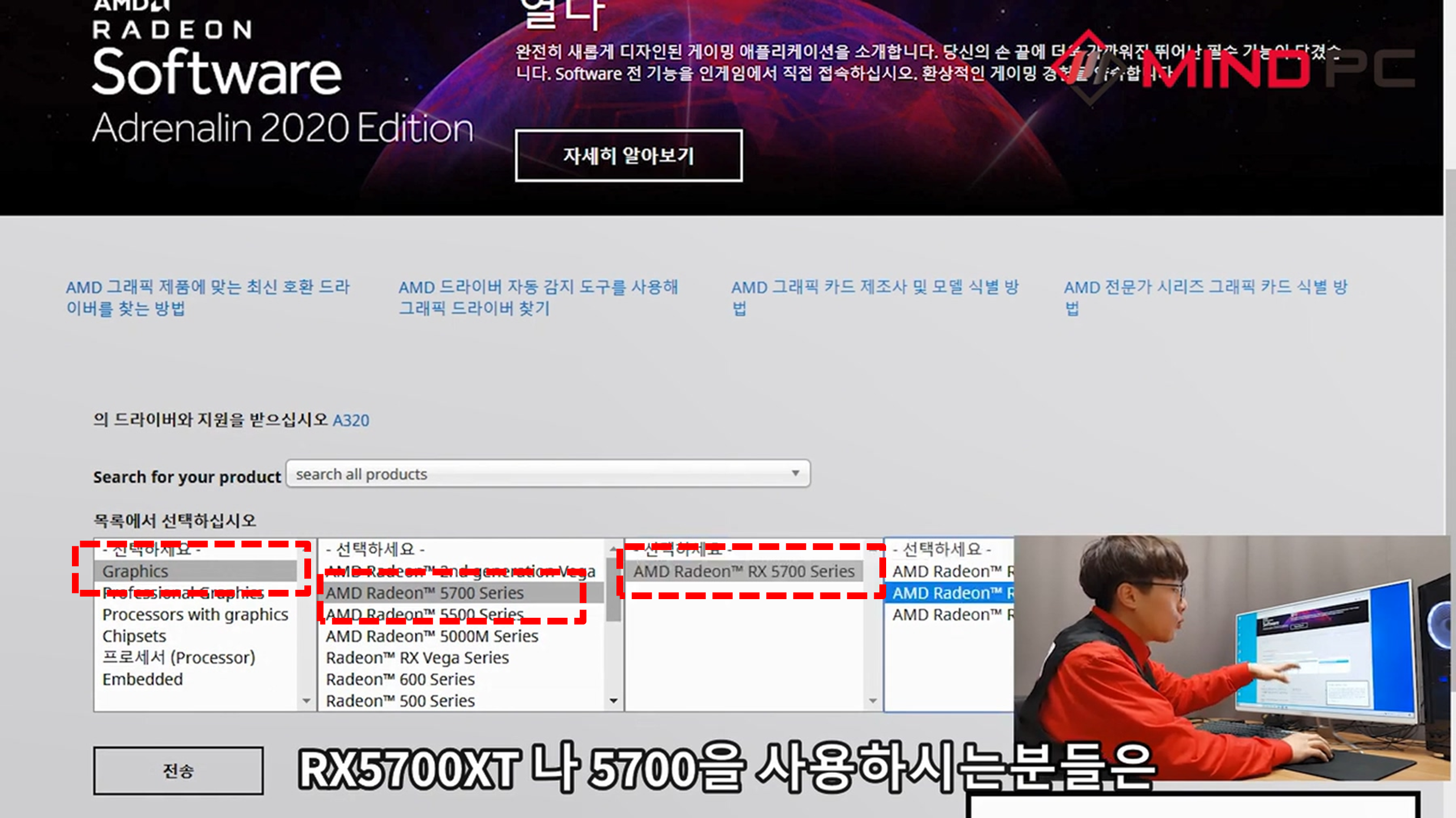This screenshot has width=1456, height=818.
Task: Choose Embedded from the category list
Action: tap(142, 679)
